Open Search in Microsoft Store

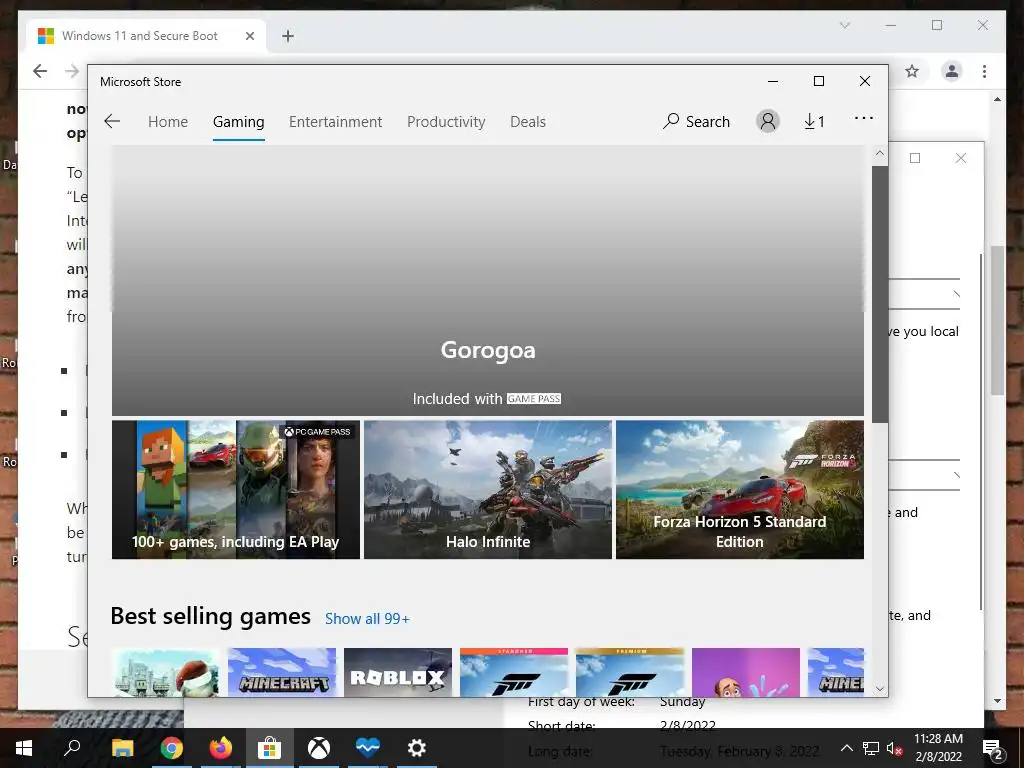click(696, 121)
